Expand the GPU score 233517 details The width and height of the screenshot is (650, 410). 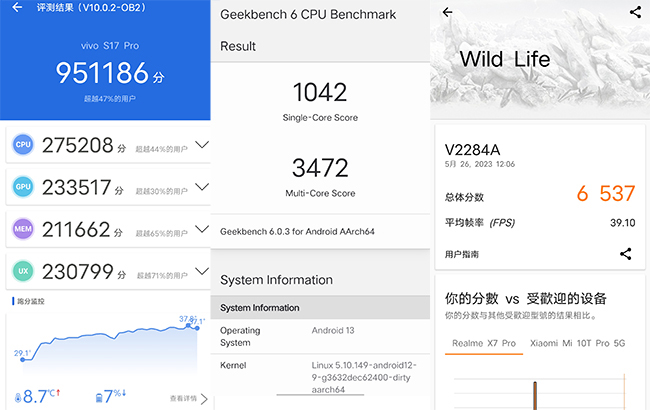pos(202,187)
